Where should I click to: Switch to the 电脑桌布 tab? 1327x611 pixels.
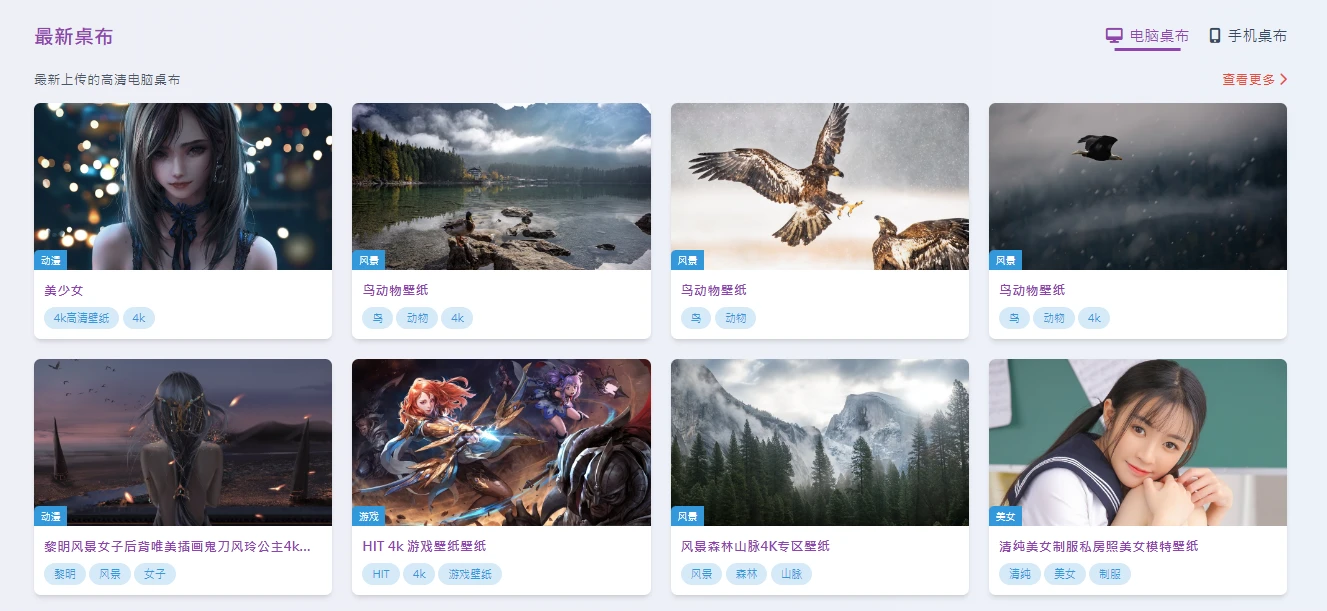coord(1147,36)
